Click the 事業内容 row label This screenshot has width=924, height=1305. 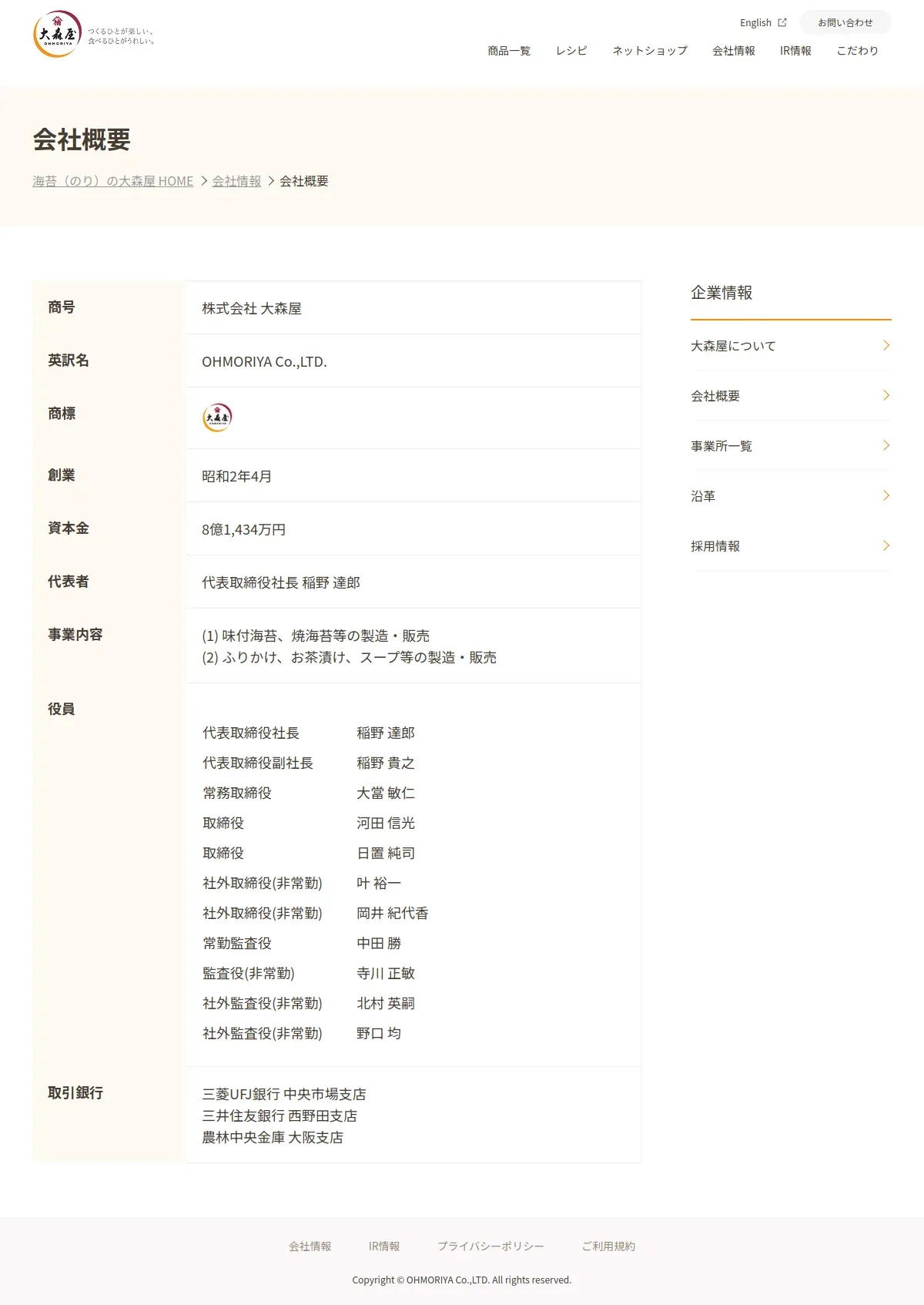point(75,634)
